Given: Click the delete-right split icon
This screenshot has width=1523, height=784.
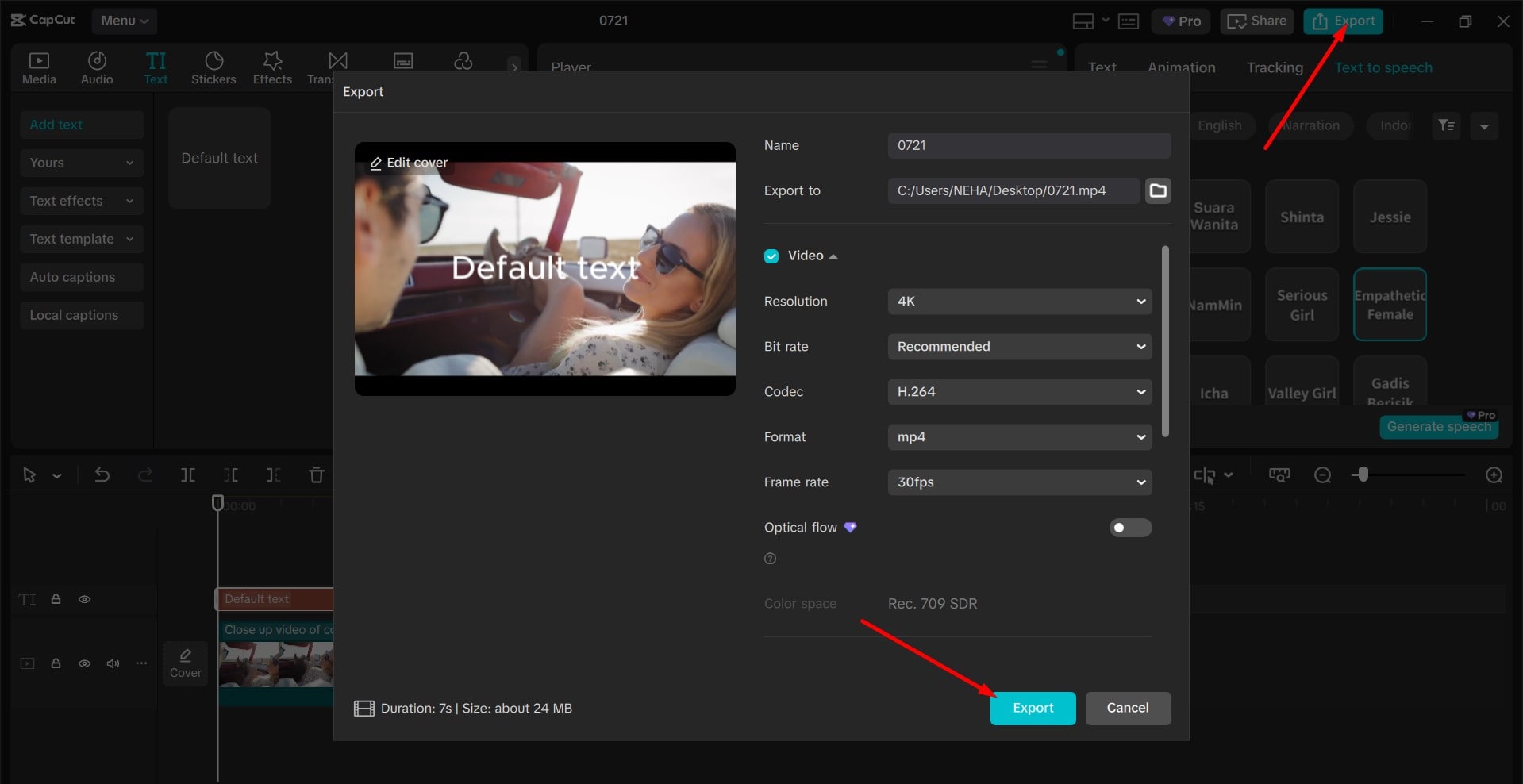Looking at the screenshot, I should pyautogui.click(x=273, y=475).
